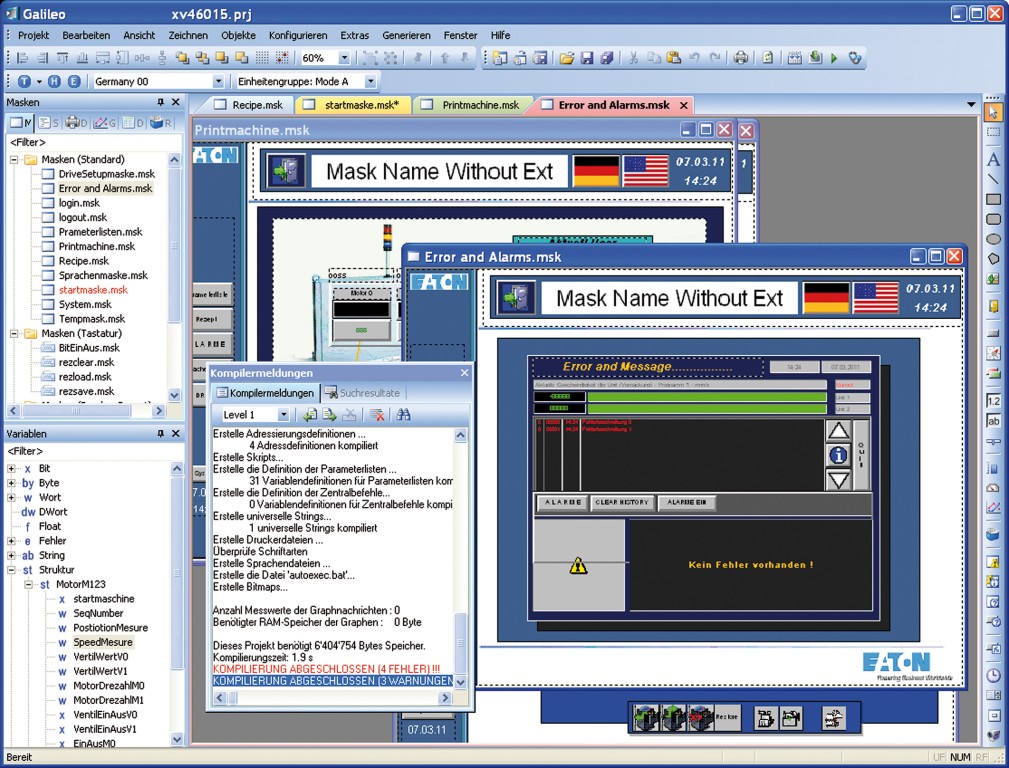
Task: Click the binoculars search icon
Action: pos(403,415)
